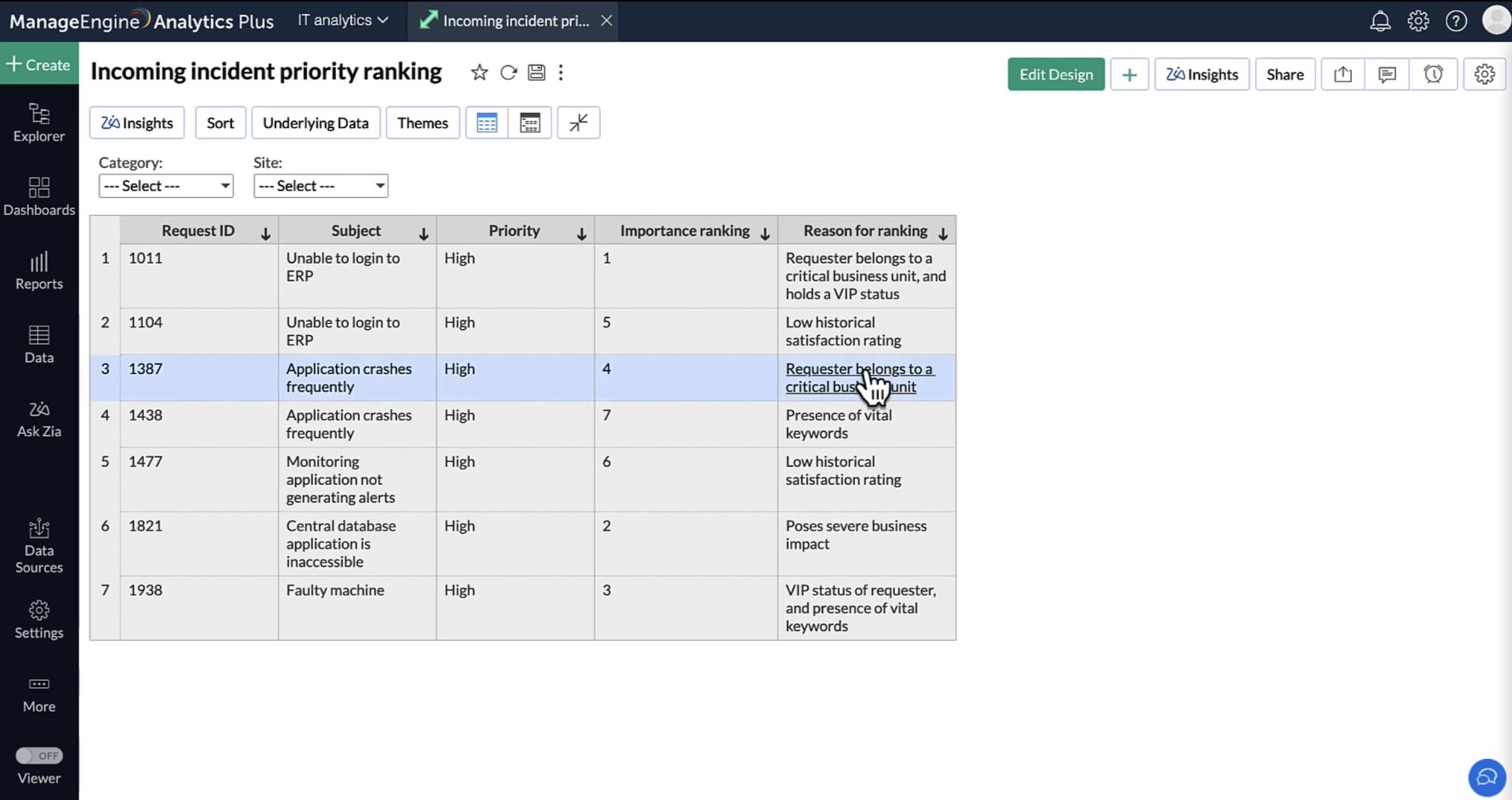Switch to the Incoming incident priority tab
Screen dimensions: 1512x800
click(515, 21)
